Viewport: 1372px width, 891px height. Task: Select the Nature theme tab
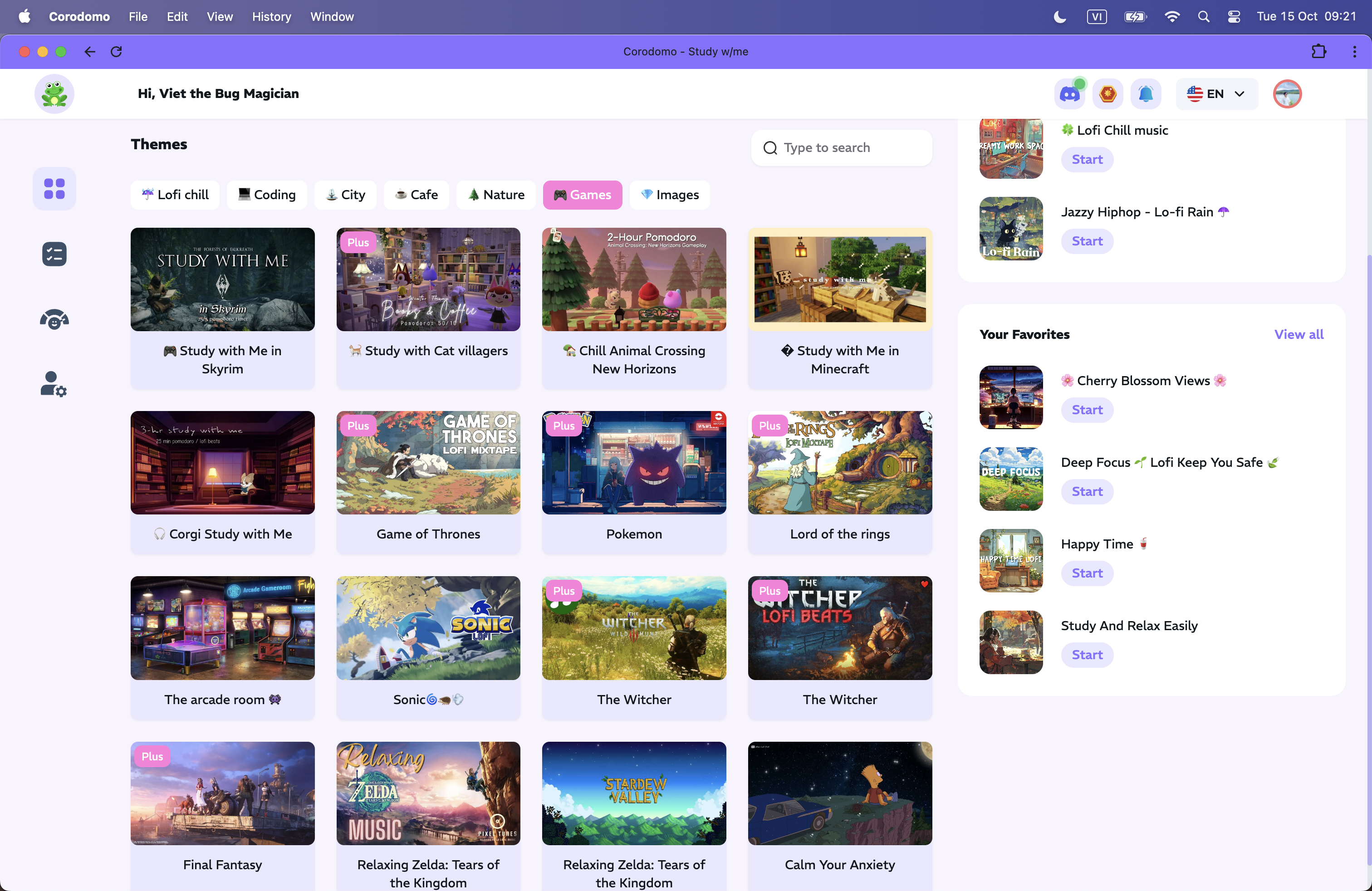pyautogui.click(x=496, y=195)
